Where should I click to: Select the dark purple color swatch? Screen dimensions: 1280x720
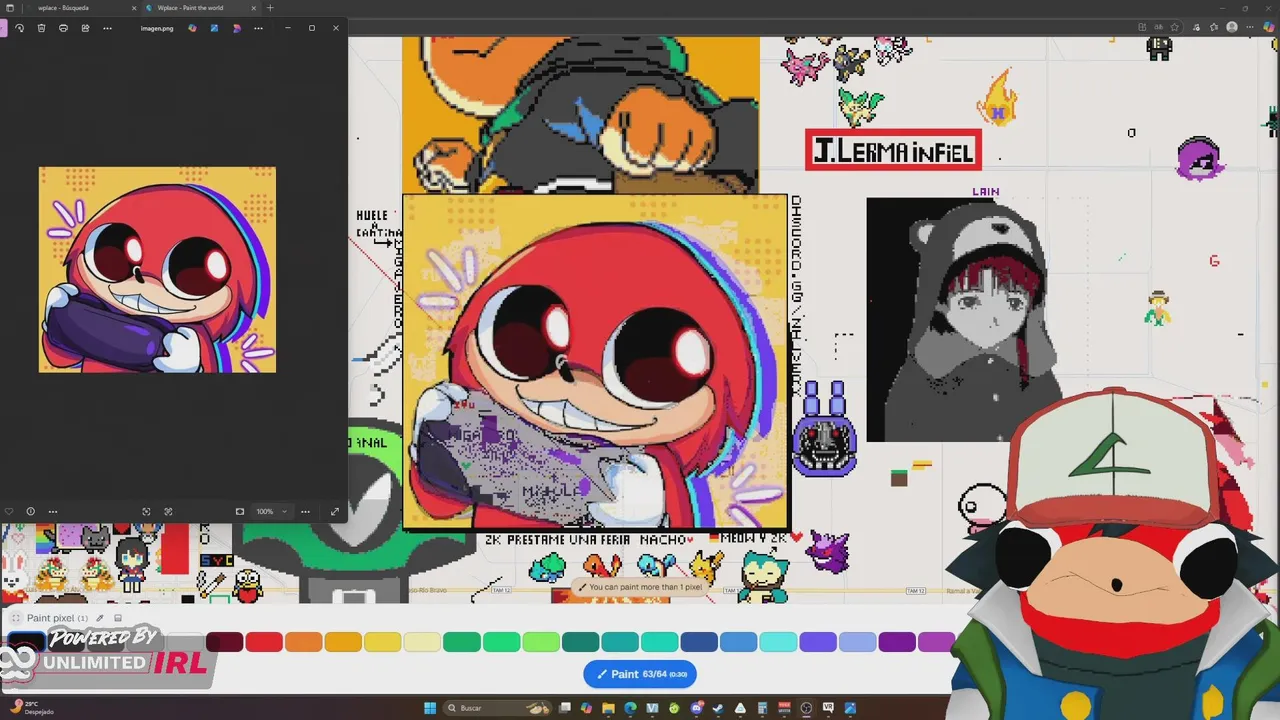897,642
